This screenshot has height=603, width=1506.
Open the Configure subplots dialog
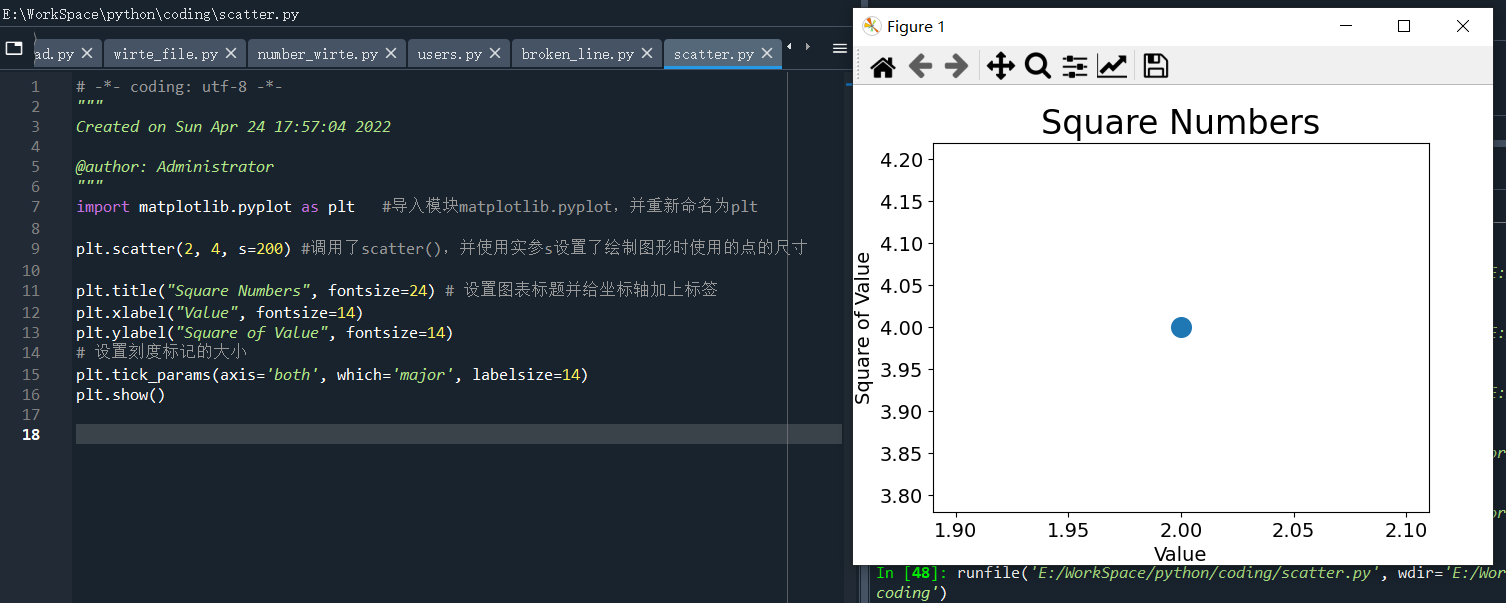pyautogui.click(x=1074, y=67)
